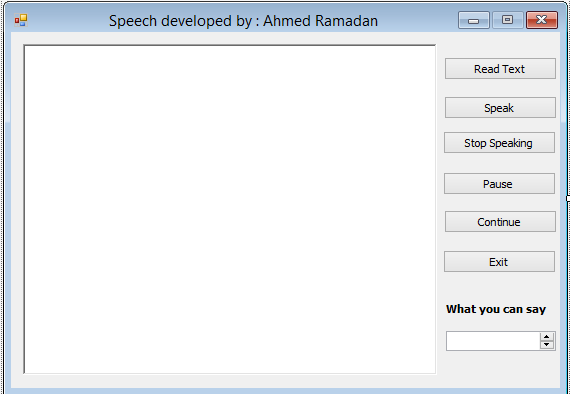Click the gray form area below the Exit button
Image resolution: width=570 pixels, height=394 pixels.
499,287
